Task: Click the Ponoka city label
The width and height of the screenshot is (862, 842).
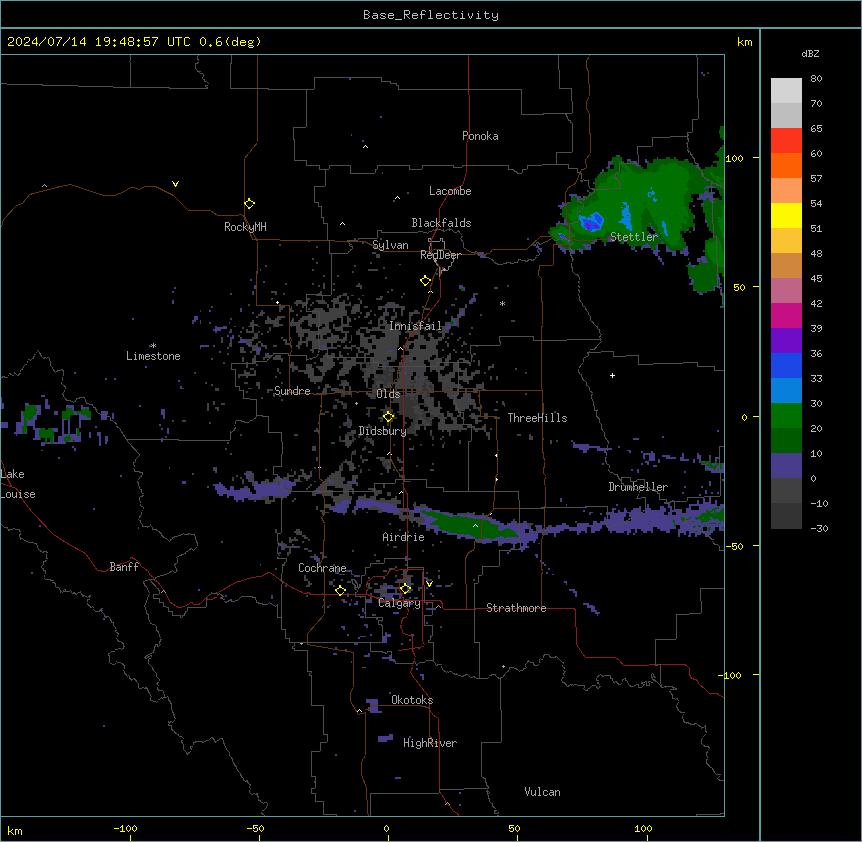Action: [x=480, y=136]
